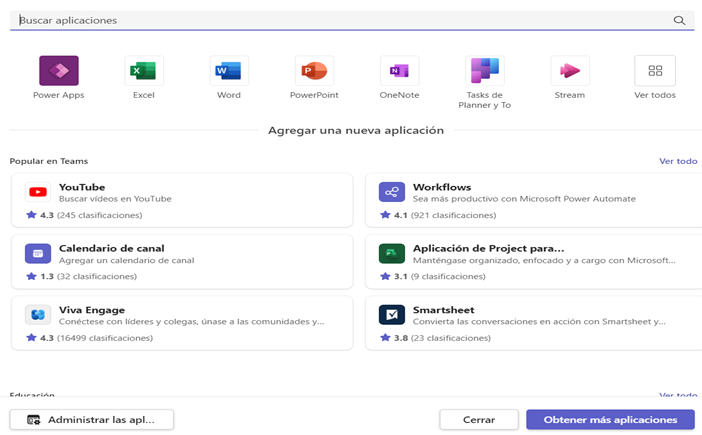Open the YouTube card title
Image resolution: width=702 pixels, height=435 pixels.
pos(82,187)
